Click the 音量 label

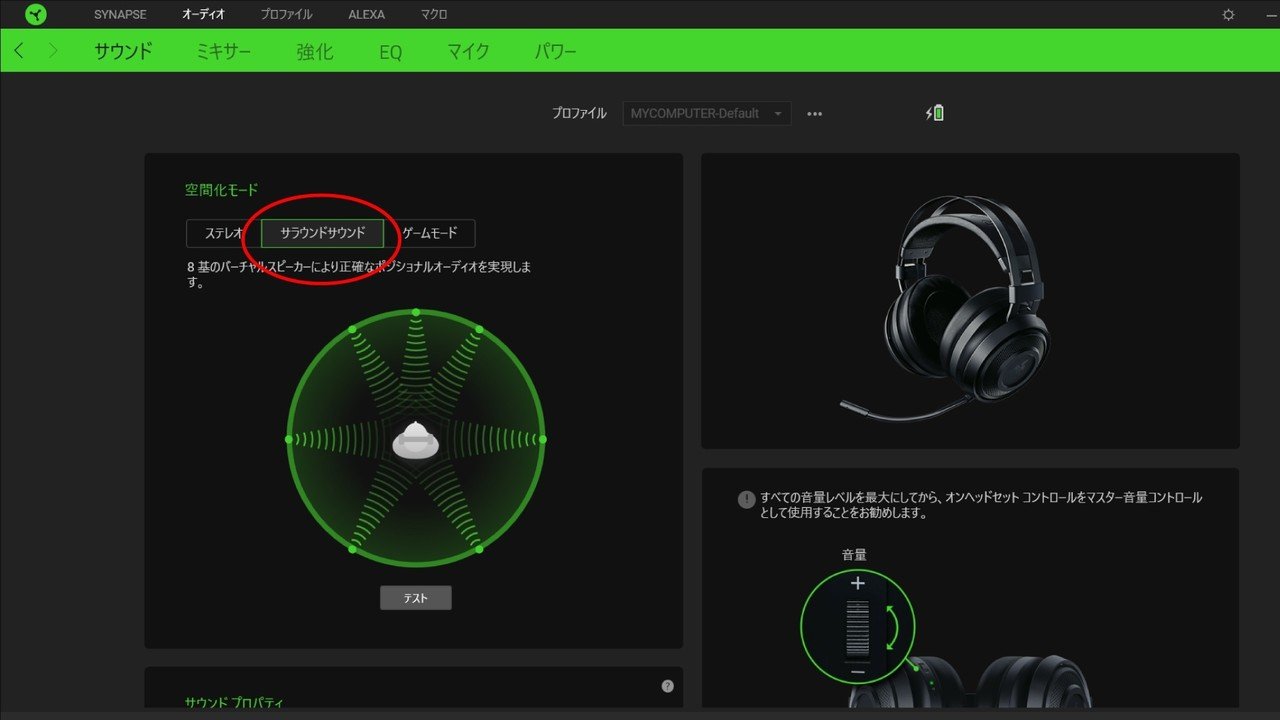[854, 554]
